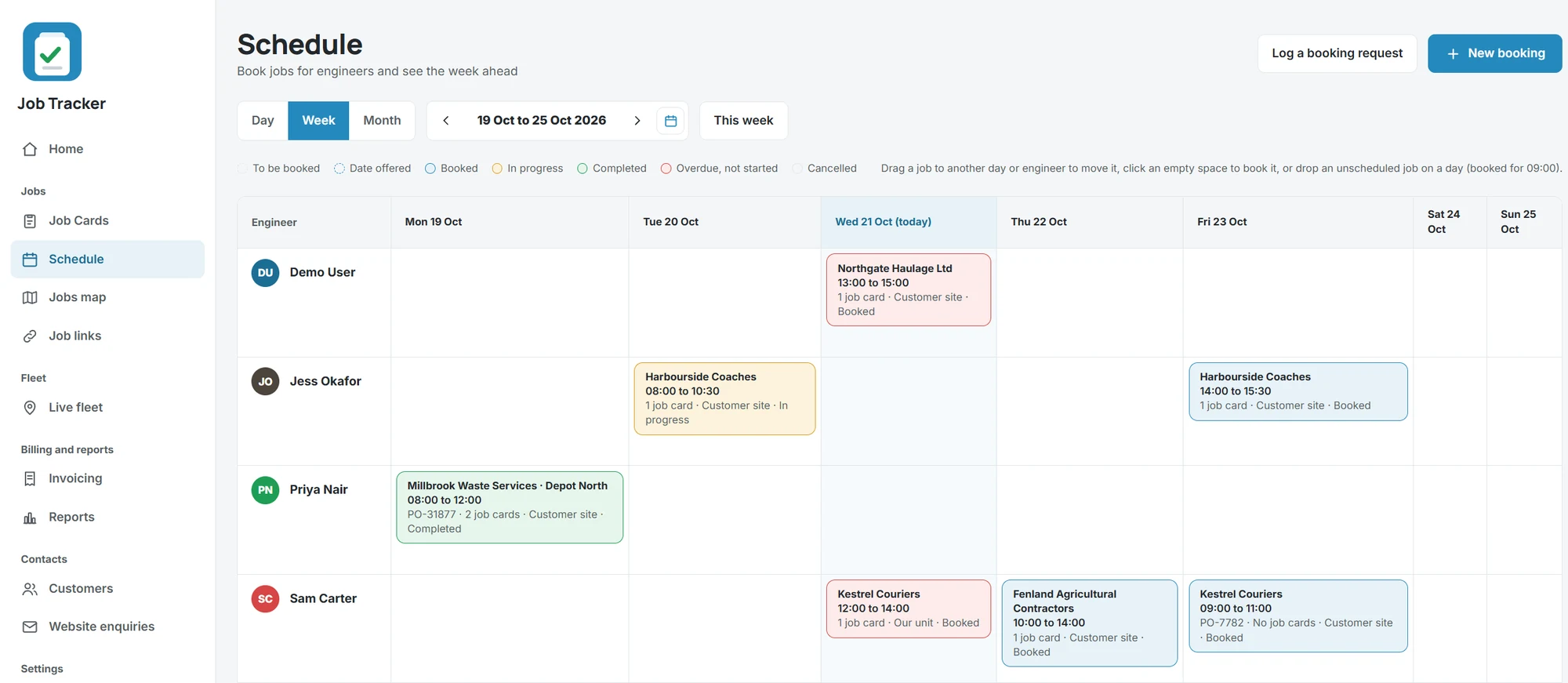Click the New booking button
Viewport: 1568px width, 683px height.
point(1494,53)
